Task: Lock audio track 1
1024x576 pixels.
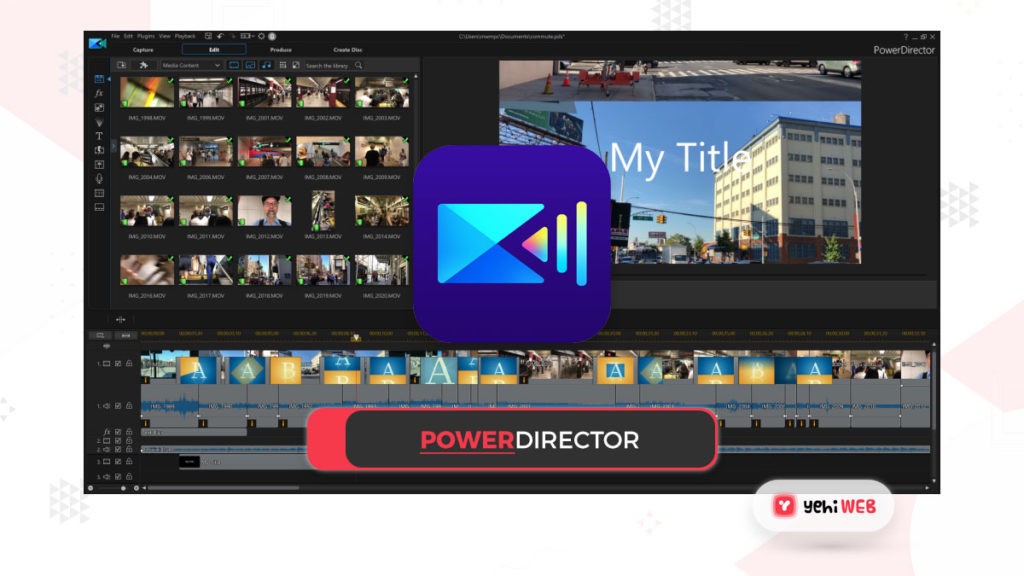Action: click(x=128, y=406)
